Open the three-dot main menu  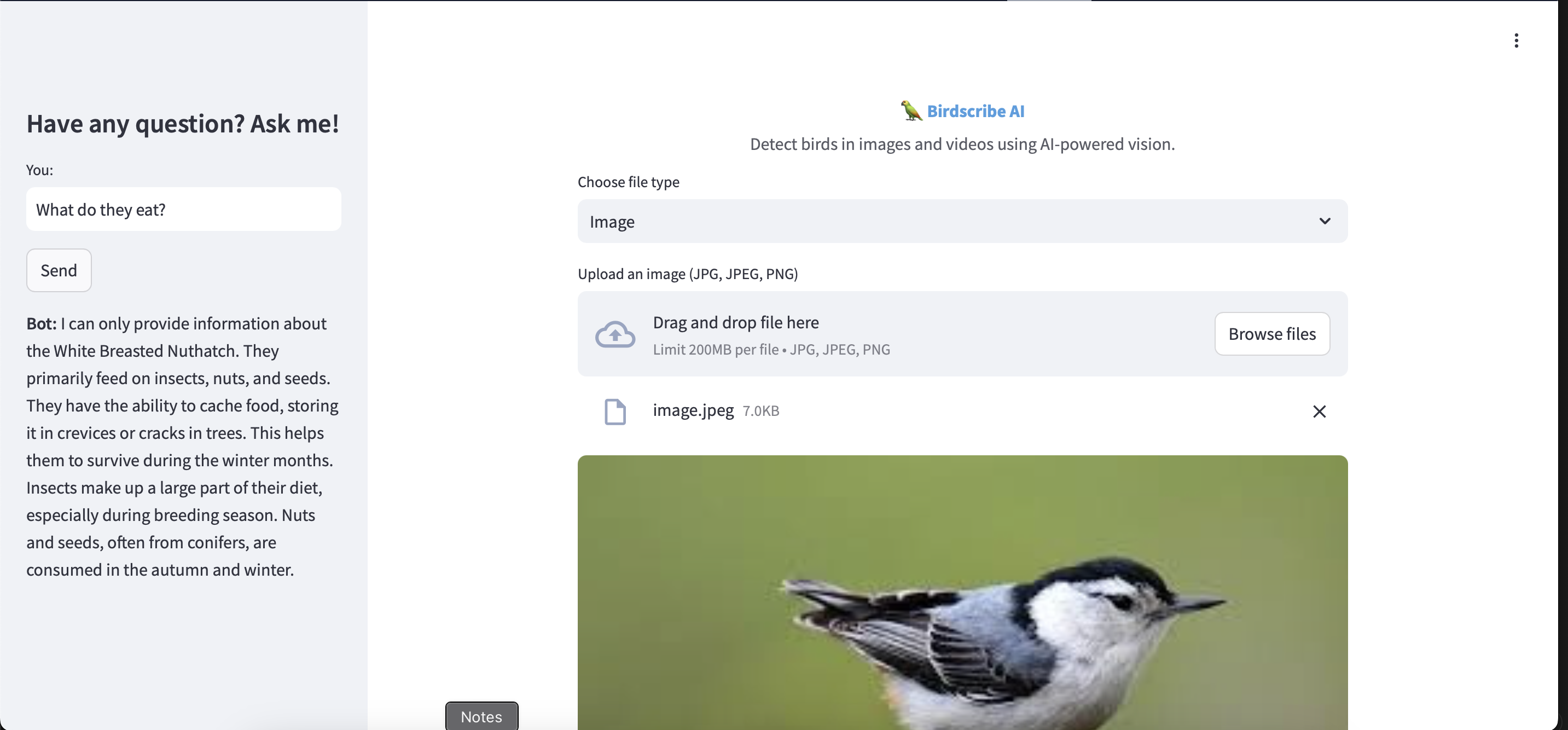[x=1515, y=41]
